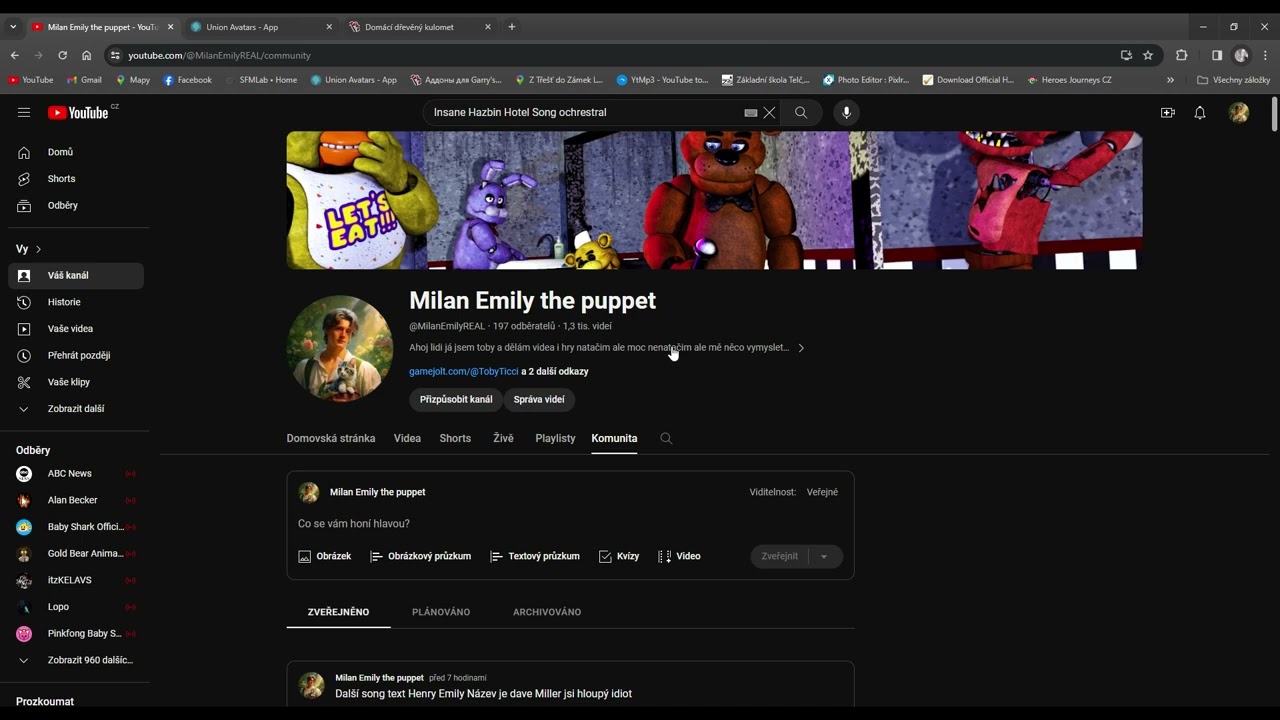Viewport: 1280px width, 720px height.
Task: Switch to the Videa channel tab
Action: click(x=407, y=439)
